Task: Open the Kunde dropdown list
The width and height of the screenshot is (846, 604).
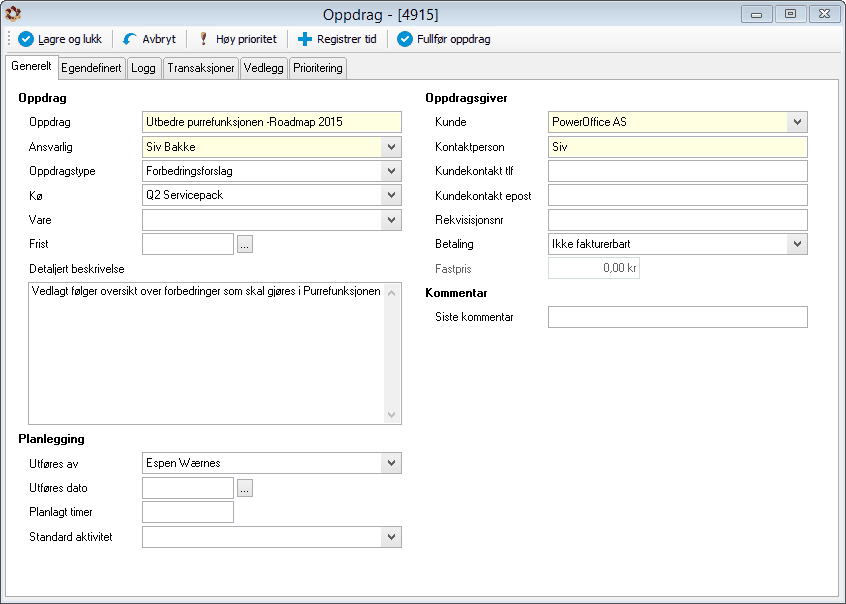Action: coord(797,122)
